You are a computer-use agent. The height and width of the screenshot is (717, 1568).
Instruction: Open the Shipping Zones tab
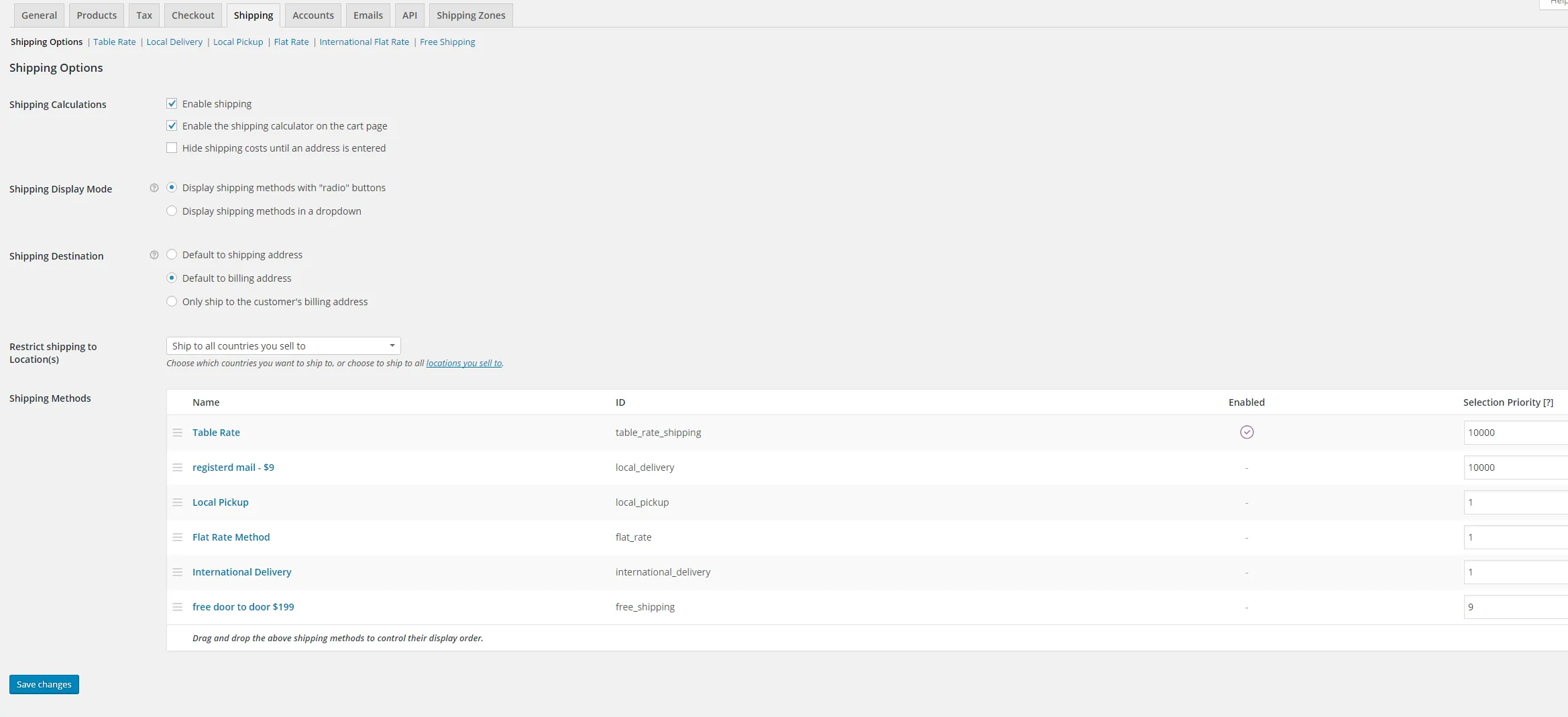(x=471, y=15)
